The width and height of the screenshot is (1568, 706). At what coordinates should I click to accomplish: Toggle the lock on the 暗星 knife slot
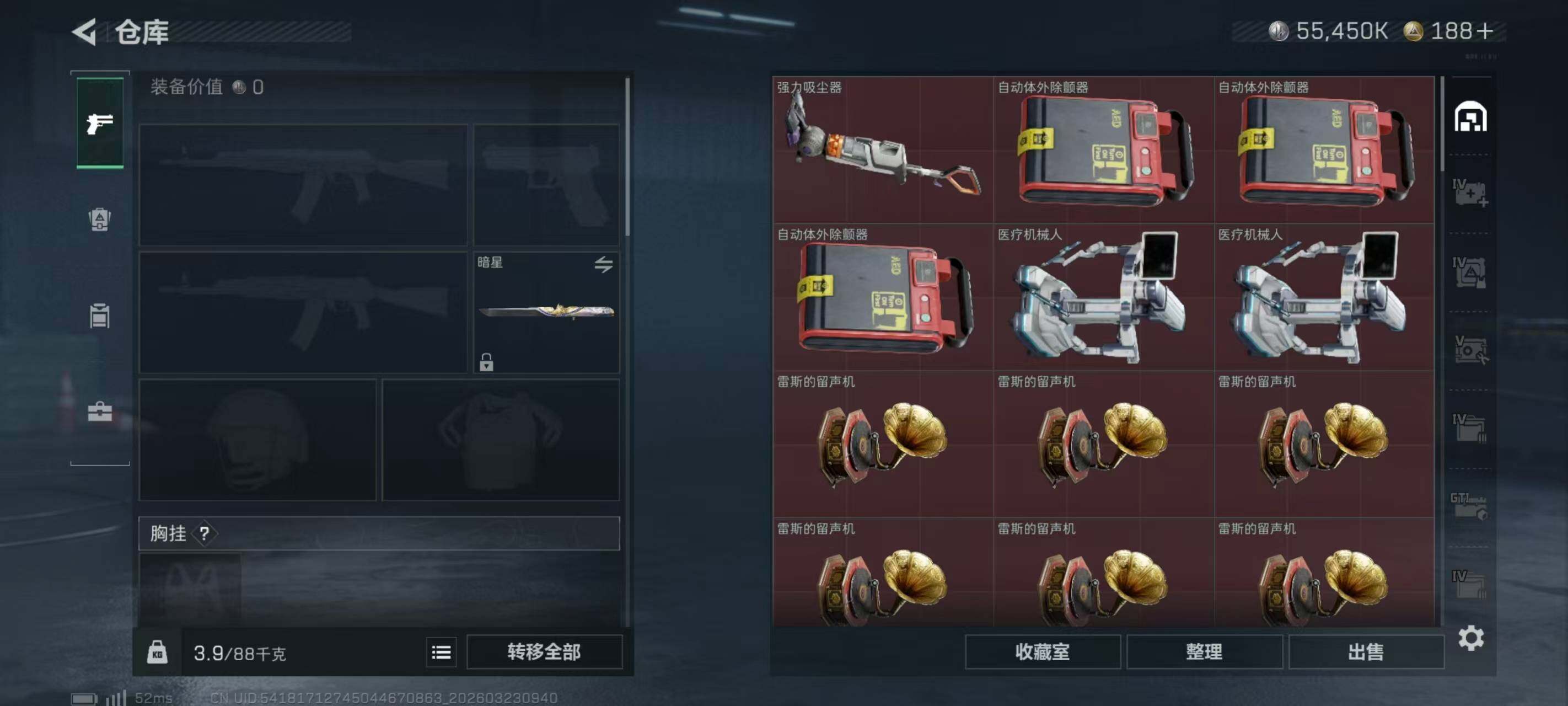click(486, 362)
